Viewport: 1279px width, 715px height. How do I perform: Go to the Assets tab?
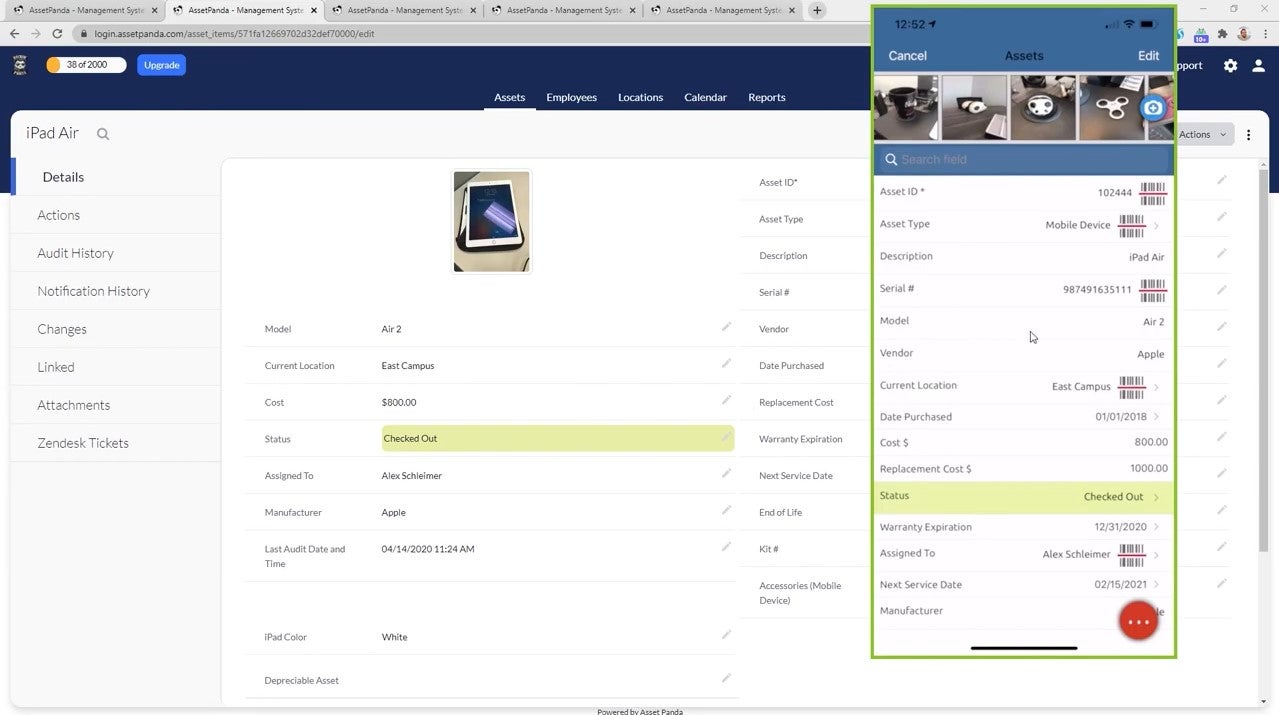point(510,97)
